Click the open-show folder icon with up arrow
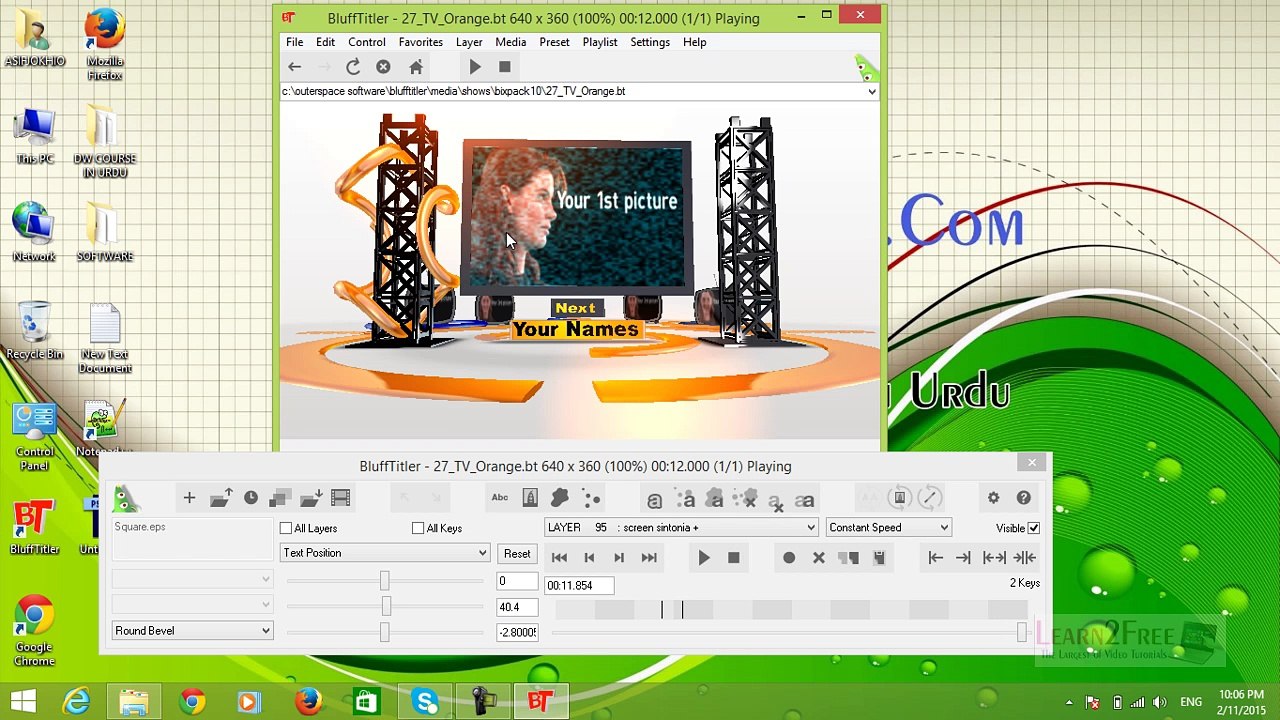1280x720 pixels. pyautogui.click(x=221, y=497)
